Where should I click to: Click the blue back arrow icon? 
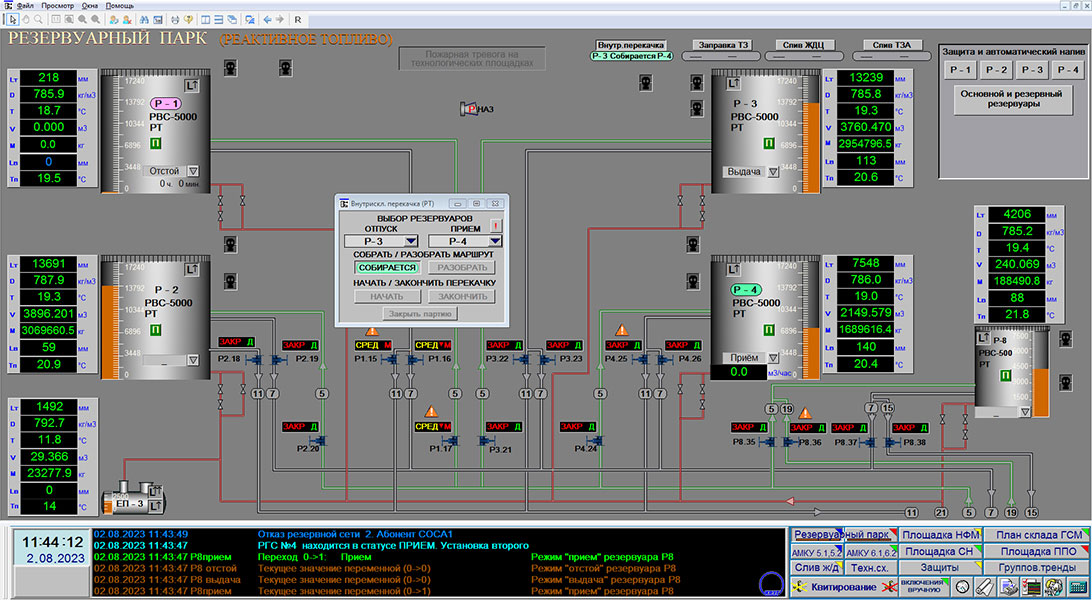pyautogui.click(x=267, y=19)
